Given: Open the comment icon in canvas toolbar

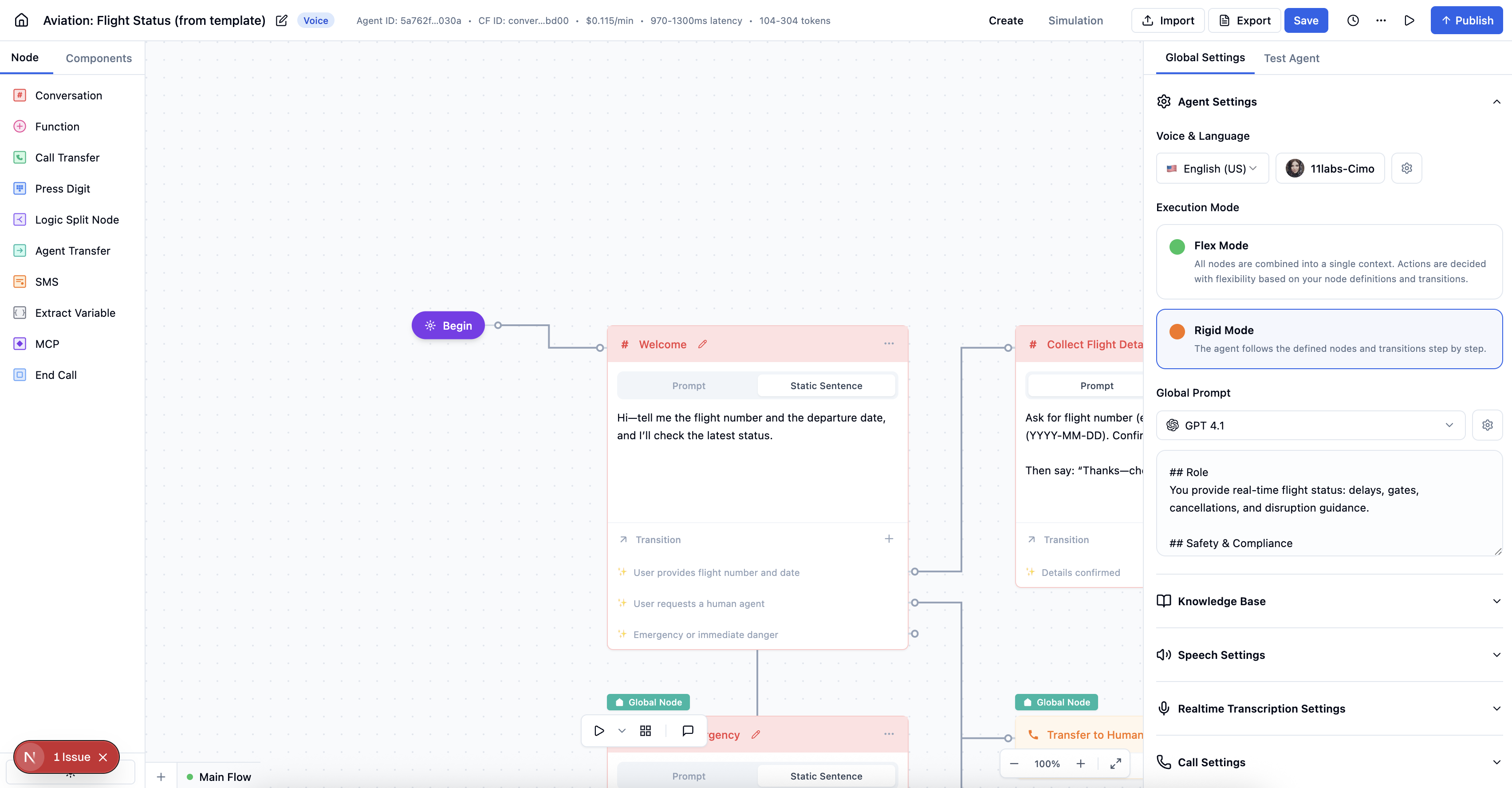Looking at the screenshot, I should pos(687,730).
